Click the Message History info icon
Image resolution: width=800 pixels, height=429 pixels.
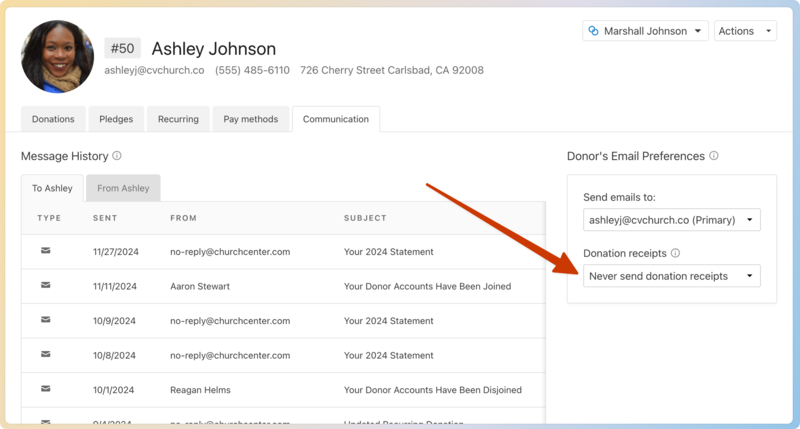117,156
